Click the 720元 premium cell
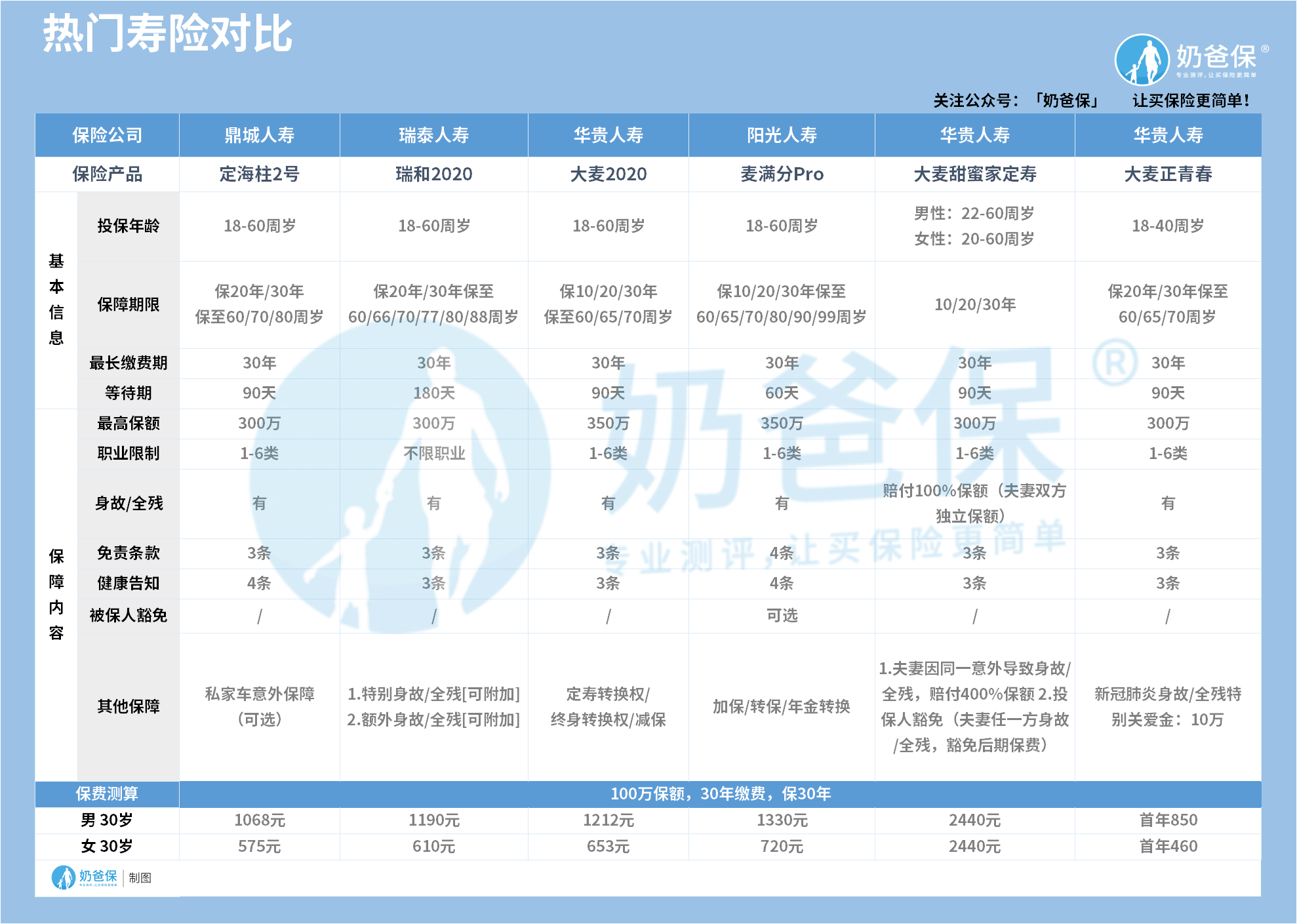This screenshot has height=924, width=1297. tap(782, 846)
